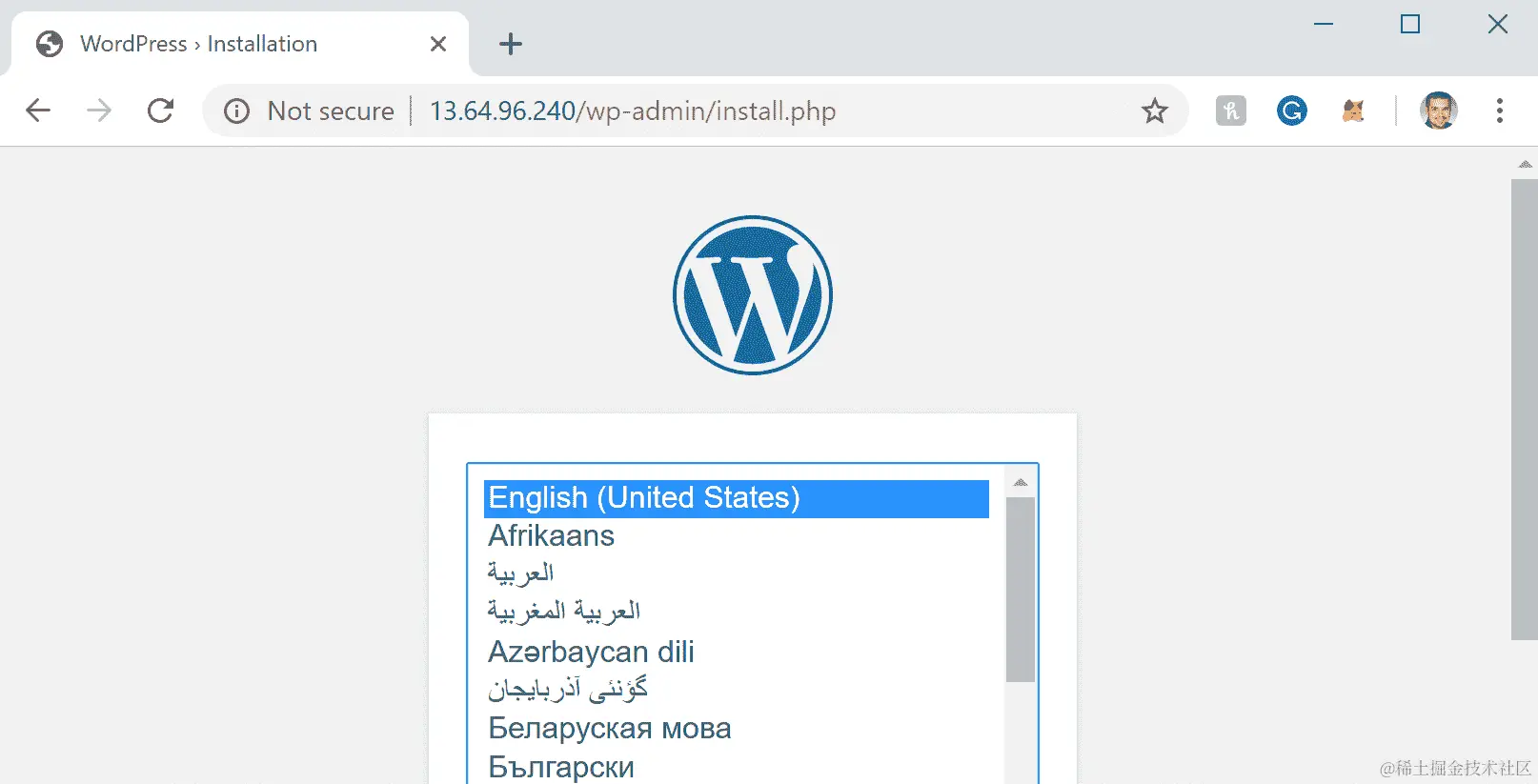Choose العربية language option
The image size is (1538, 784).
point(737,573)
